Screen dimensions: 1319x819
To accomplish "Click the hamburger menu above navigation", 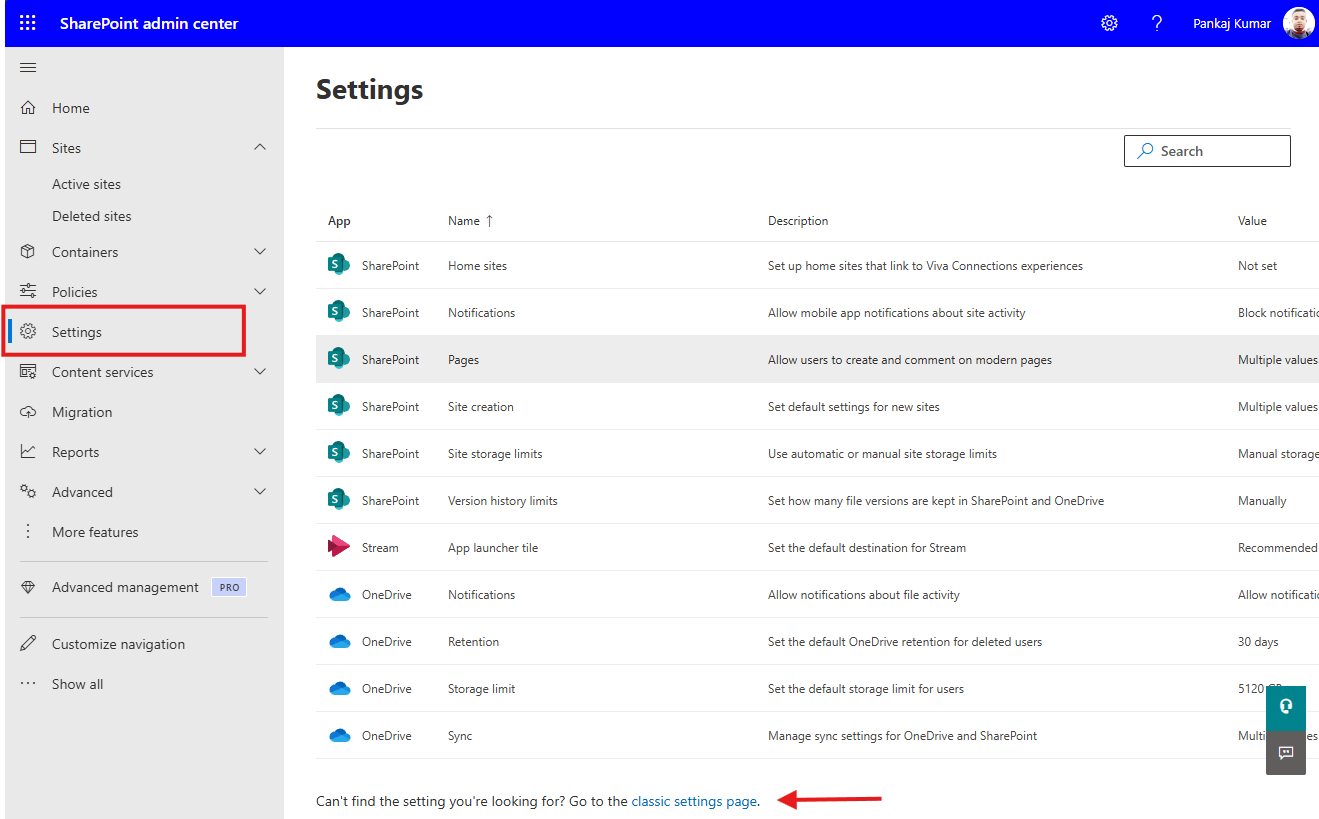I will coord(28,67).
